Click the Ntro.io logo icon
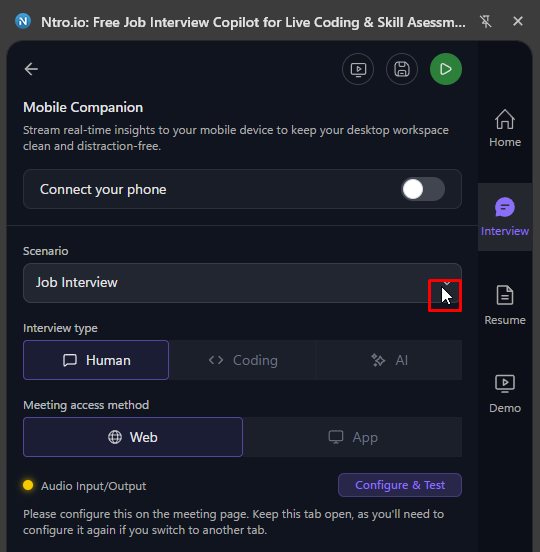 pyautogui.click(x=23, y=21)
